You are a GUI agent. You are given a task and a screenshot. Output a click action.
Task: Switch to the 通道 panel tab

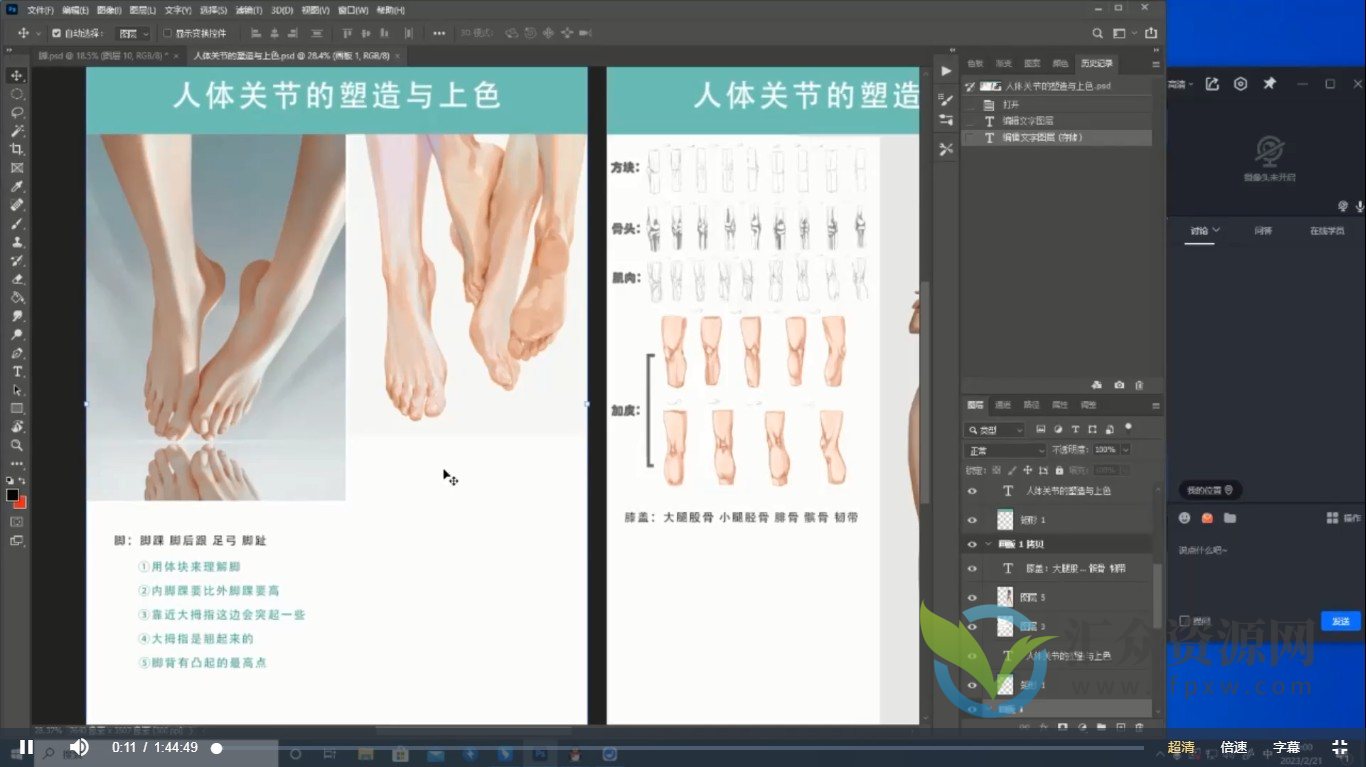click(1003, 404)
